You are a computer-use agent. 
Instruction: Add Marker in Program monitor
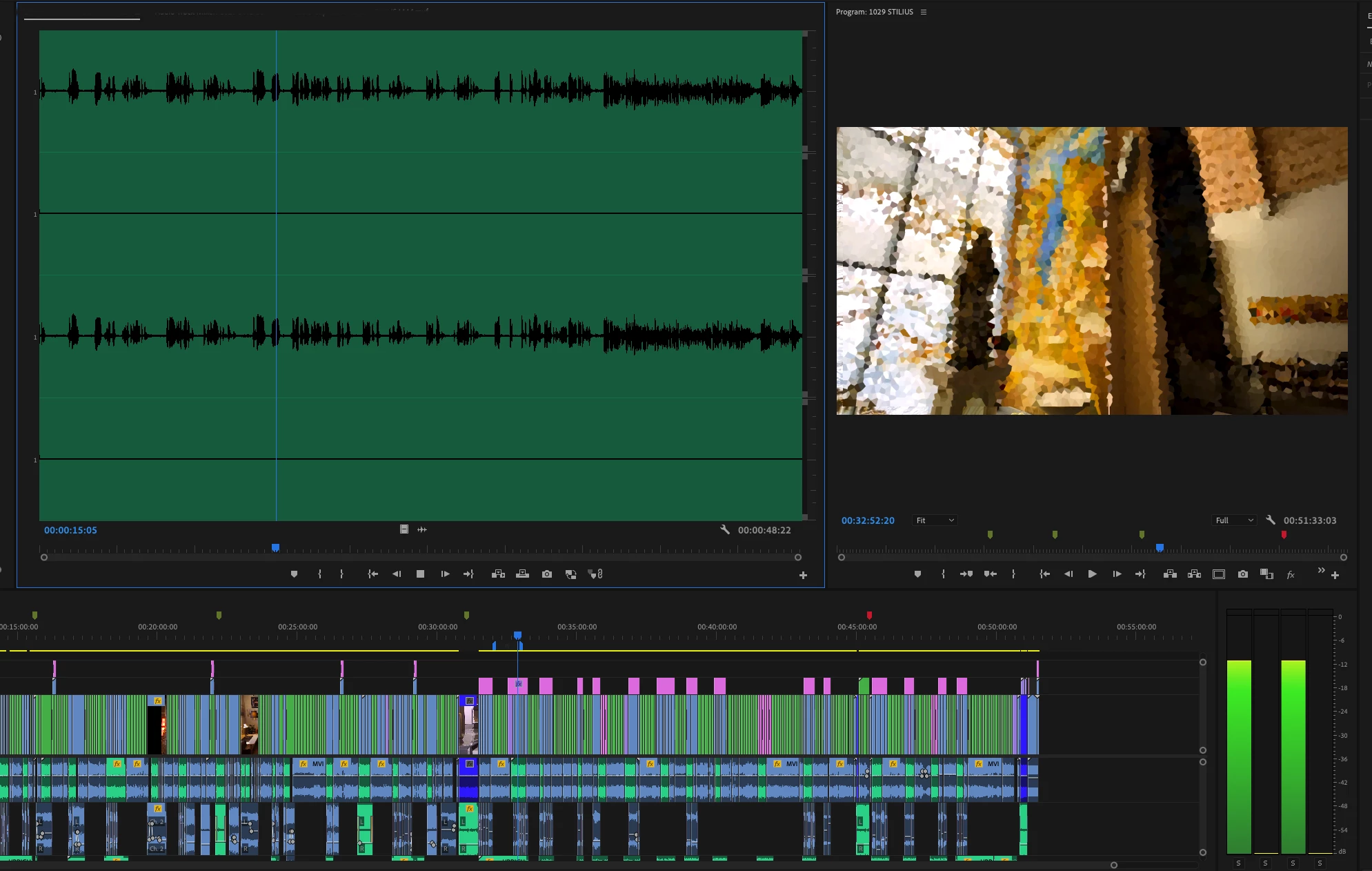tap(917, 574)
